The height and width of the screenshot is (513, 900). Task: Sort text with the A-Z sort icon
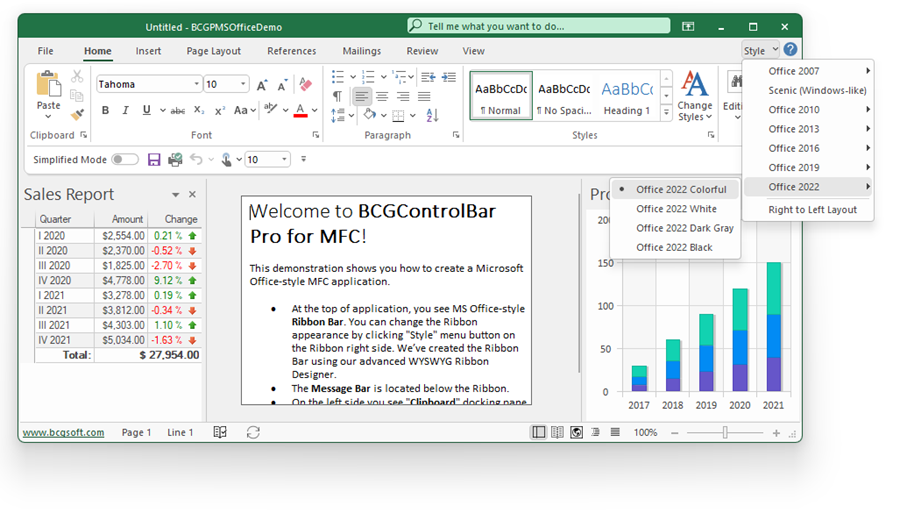point(432,115)
